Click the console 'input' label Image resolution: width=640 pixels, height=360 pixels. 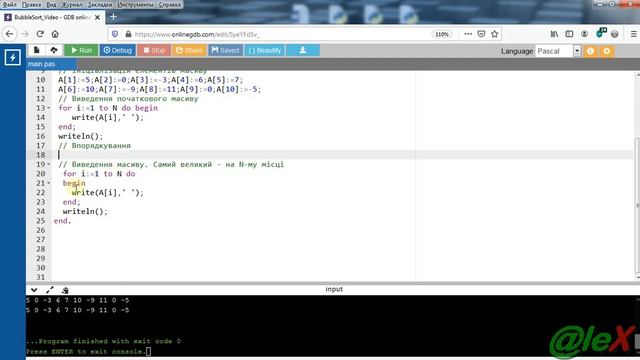(x=334, y=289)
